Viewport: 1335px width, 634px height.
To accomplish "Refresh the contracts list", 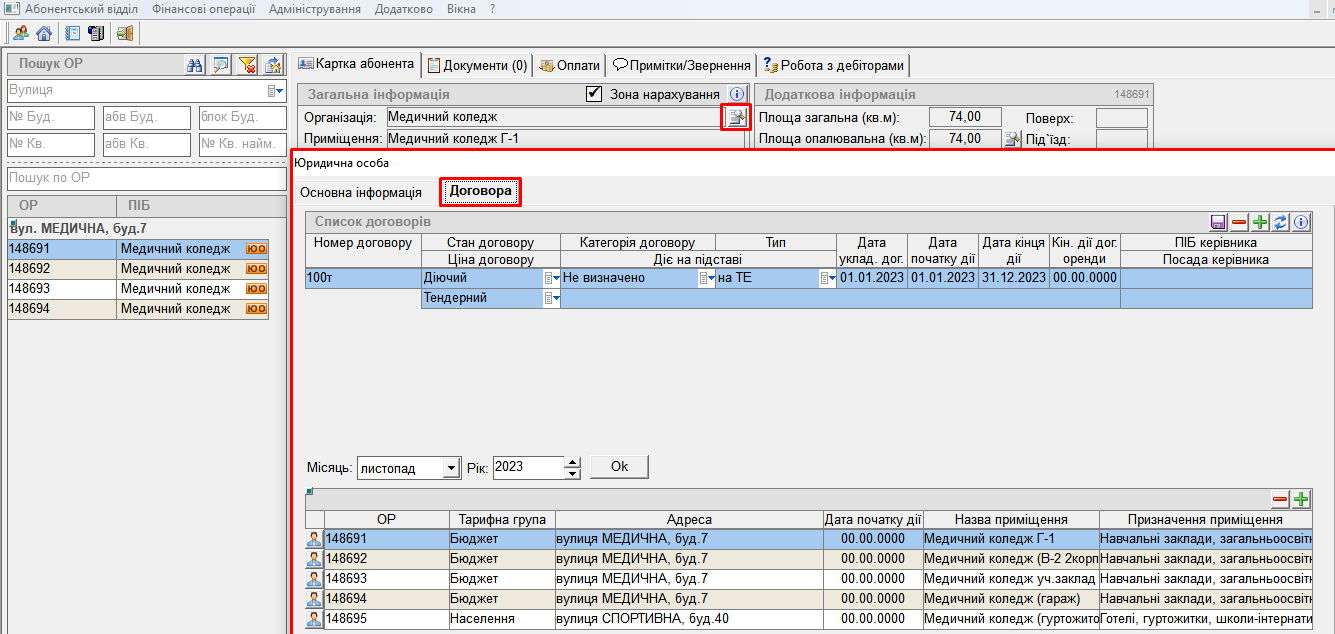I will coord(1280,222).
